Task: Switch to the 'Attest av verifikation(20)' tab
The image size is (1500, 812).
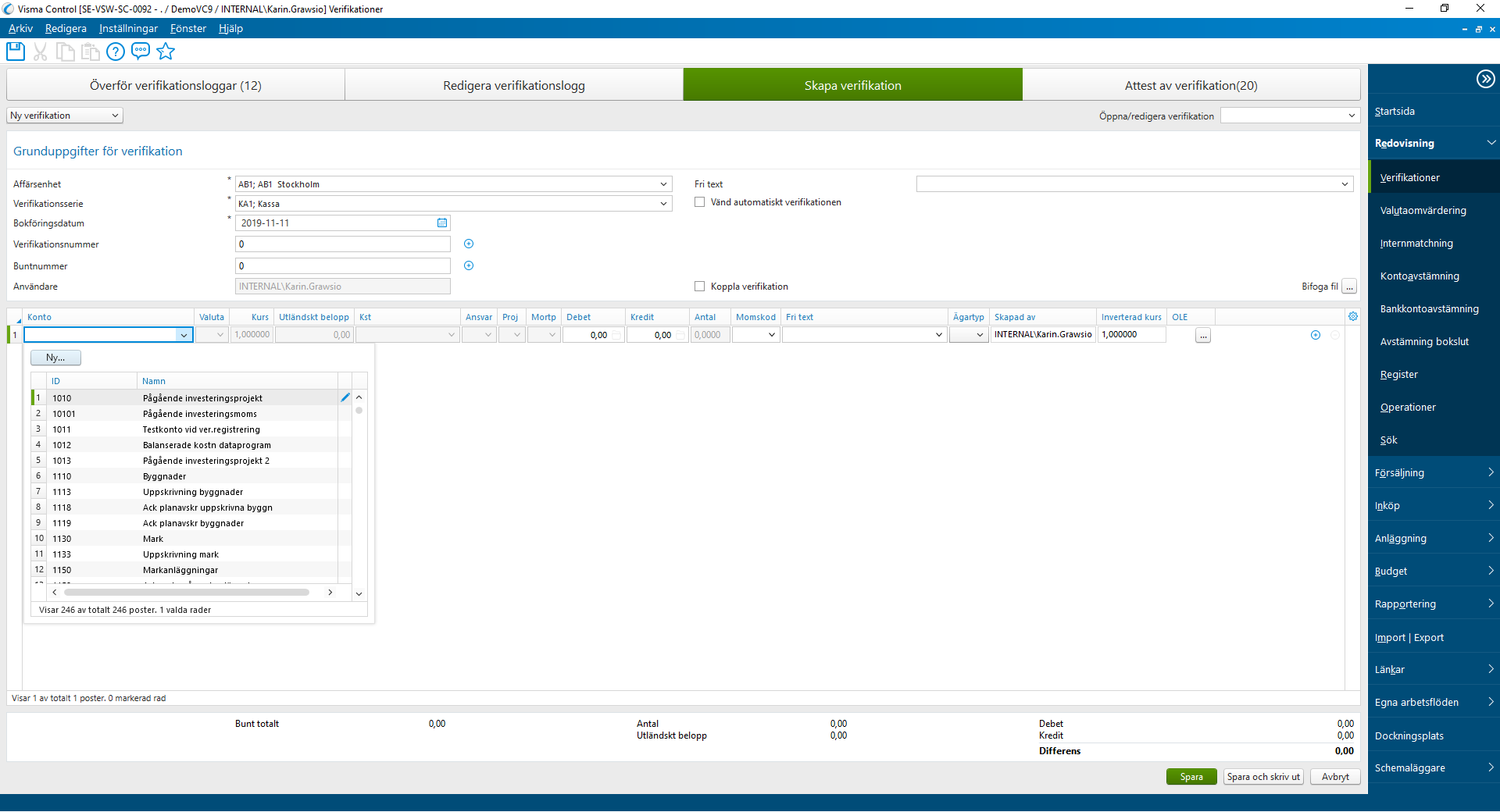Action: click(1190, 84)
